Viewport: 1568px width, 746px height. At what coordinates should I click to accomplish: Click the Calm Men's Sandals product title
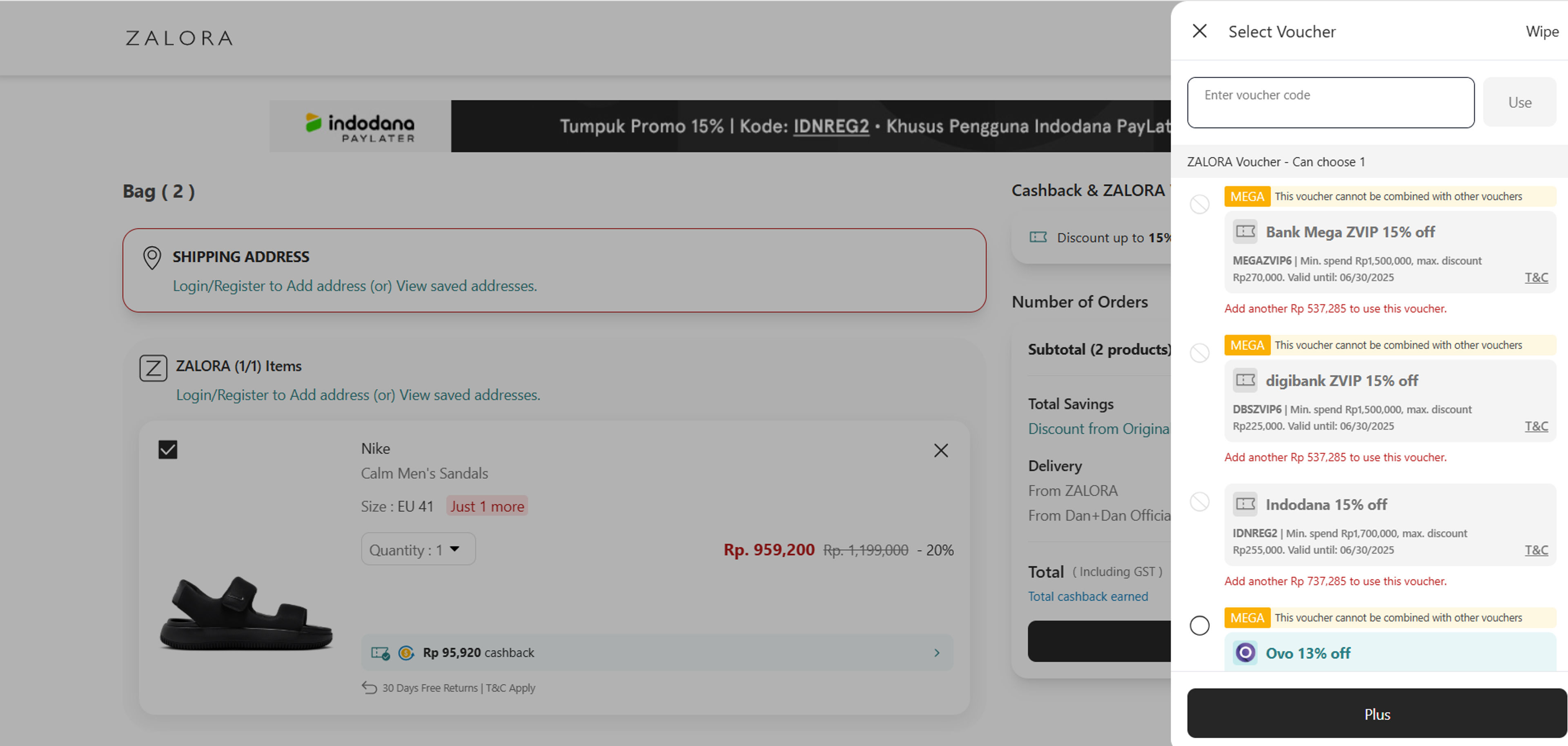point(424,473)
